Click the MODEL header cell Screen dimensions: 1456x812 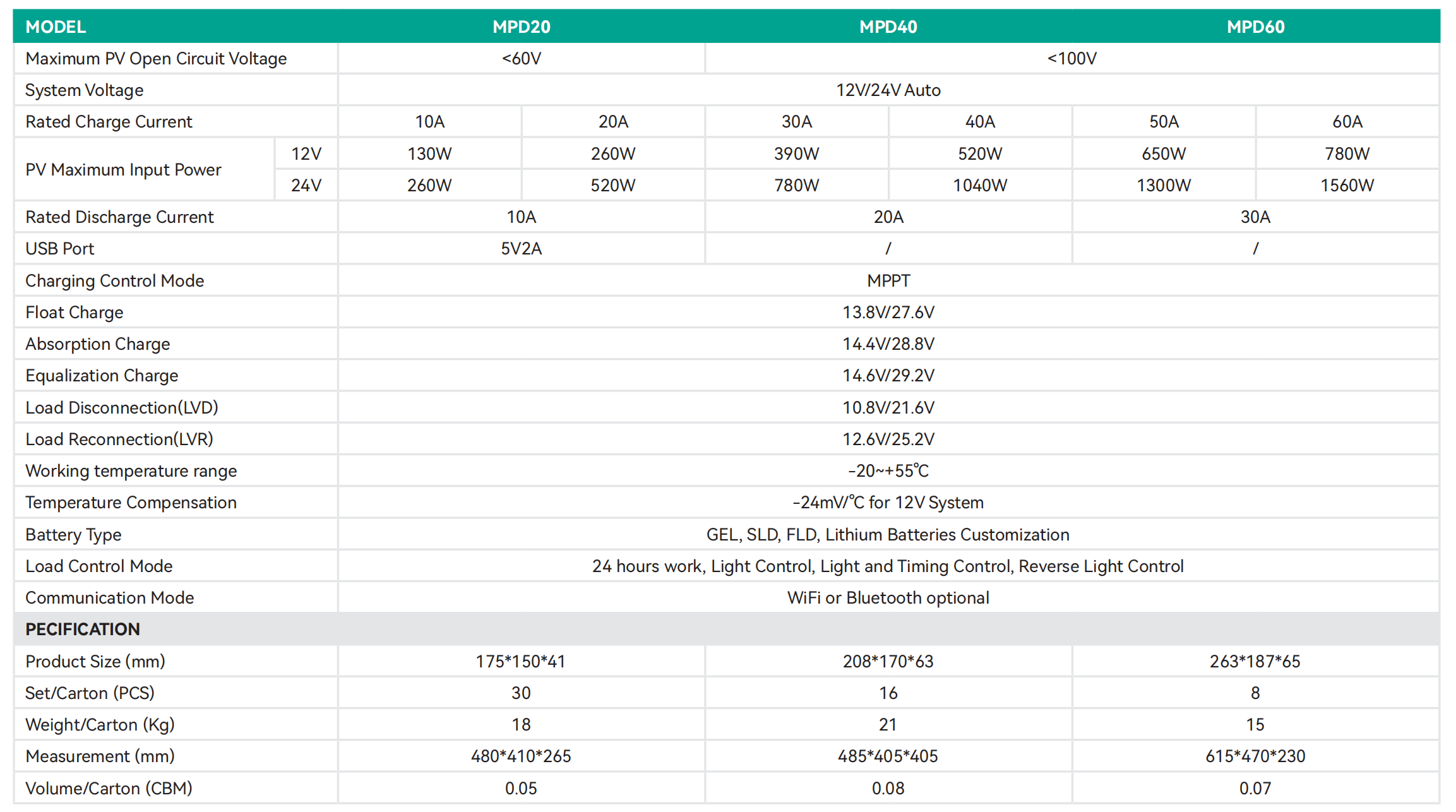coord(56,27)
